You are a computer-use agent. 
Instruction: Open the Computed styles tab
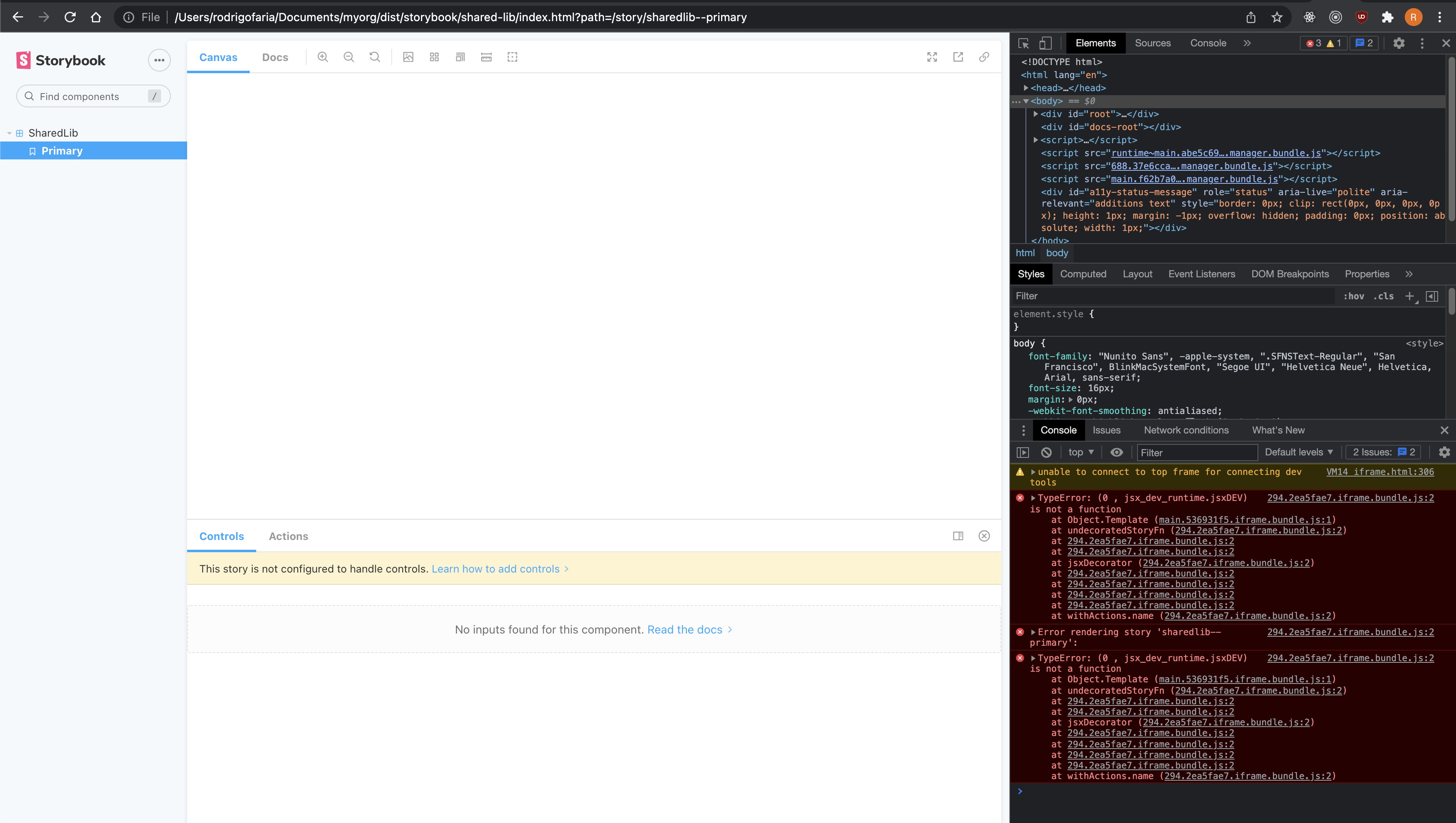(1083, 274)
